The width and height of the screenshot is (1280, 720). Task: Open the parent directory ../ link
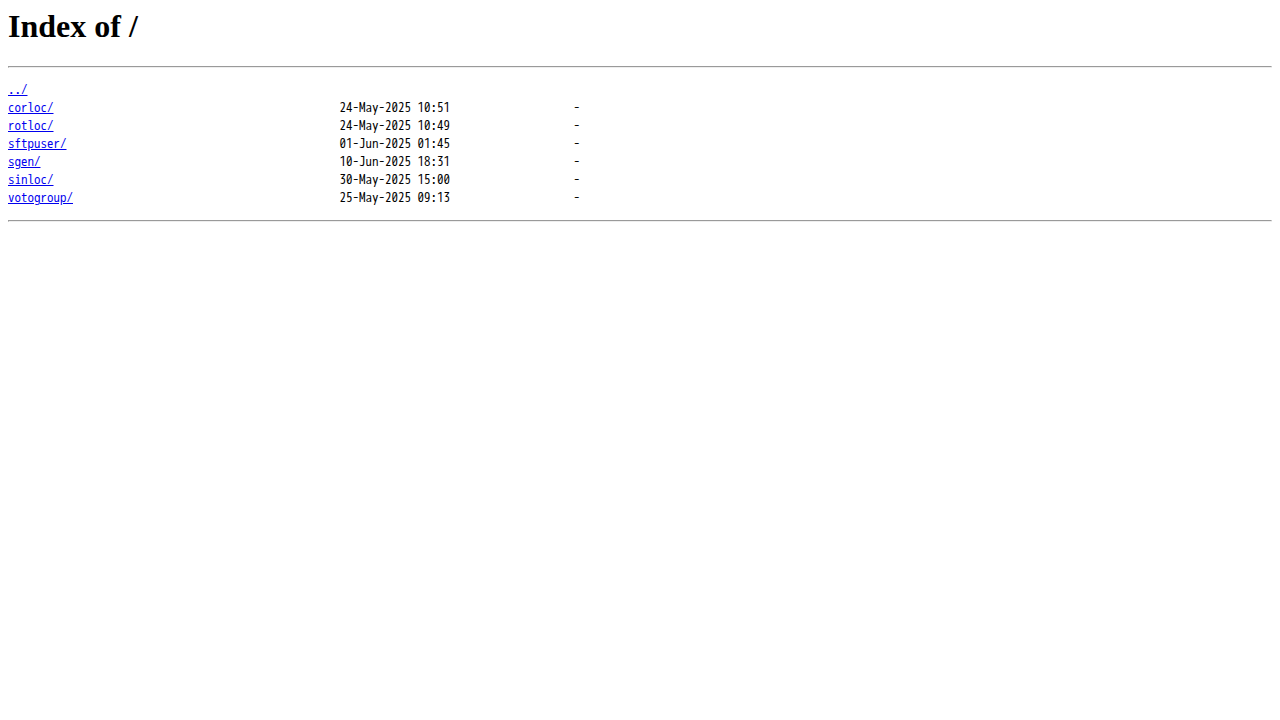point(17,90)
